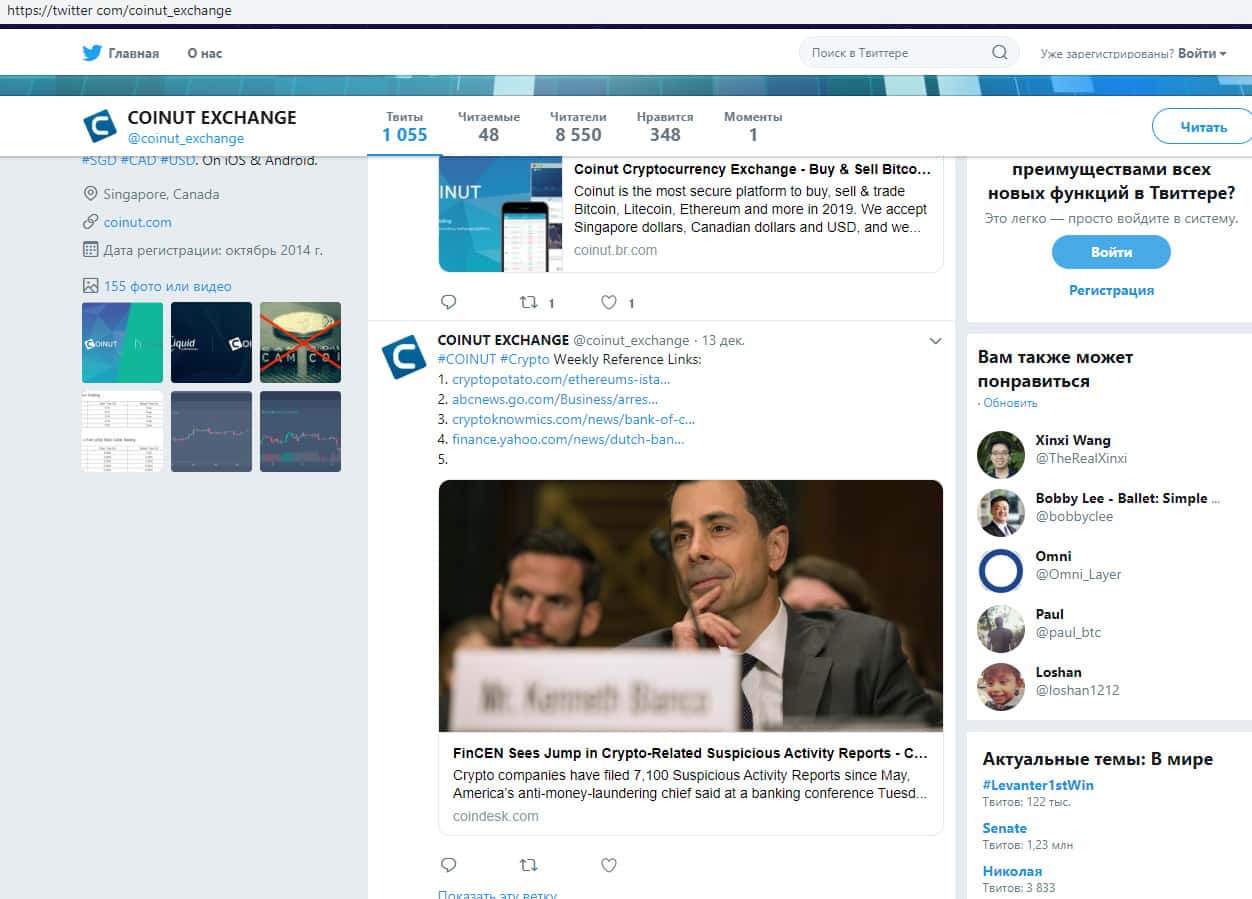Screen dimensions: 1252x899
Task: Like the Coinut Cryptocurrency Exchange tweet
Action: [x=609, y=302]
